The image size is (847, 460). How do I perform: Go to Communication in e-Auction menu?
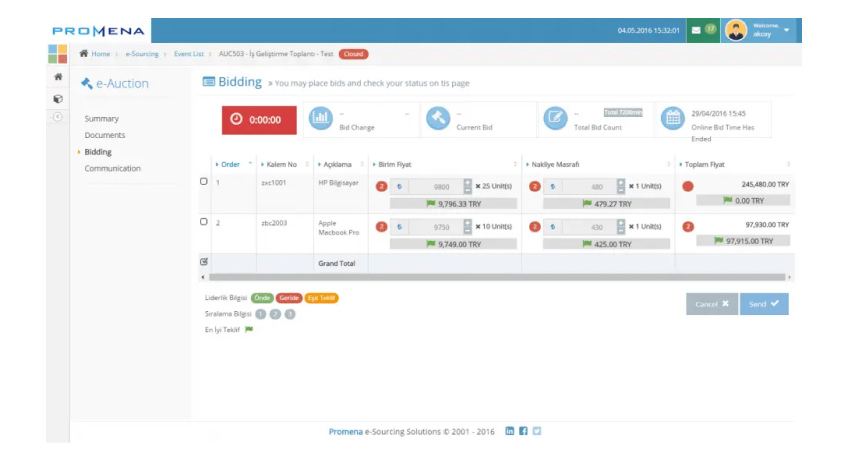pyautogui.click(x=112, y=168)
